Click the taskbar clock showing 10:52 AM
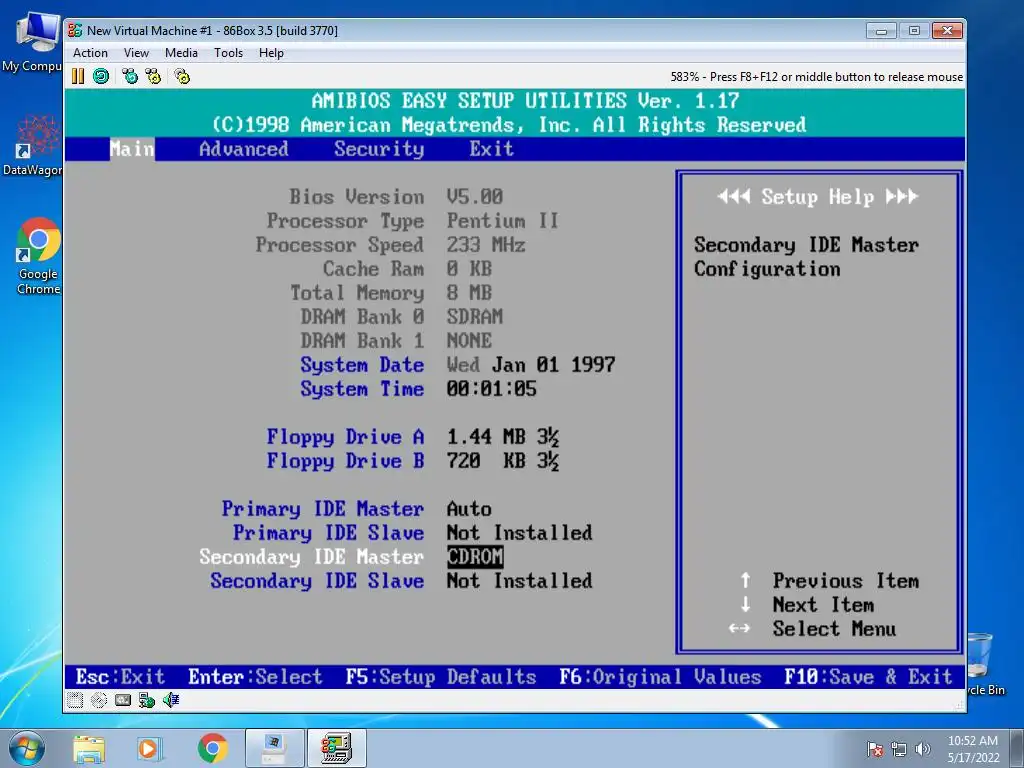 [973, 749]
